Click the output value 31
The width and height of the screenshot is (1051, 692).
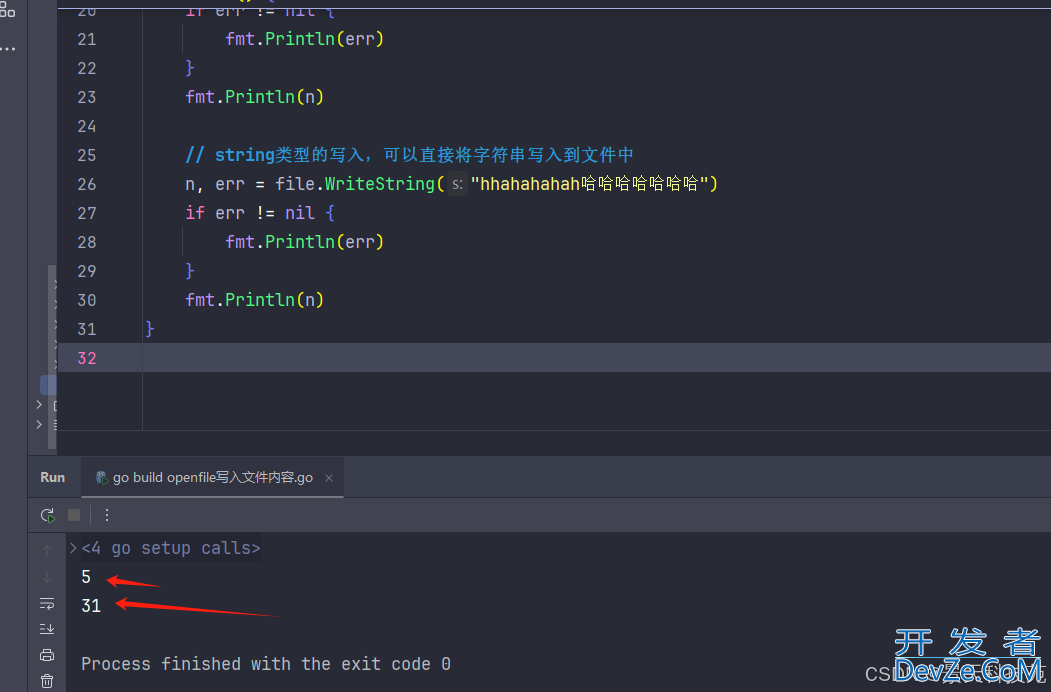click(90, 606)
